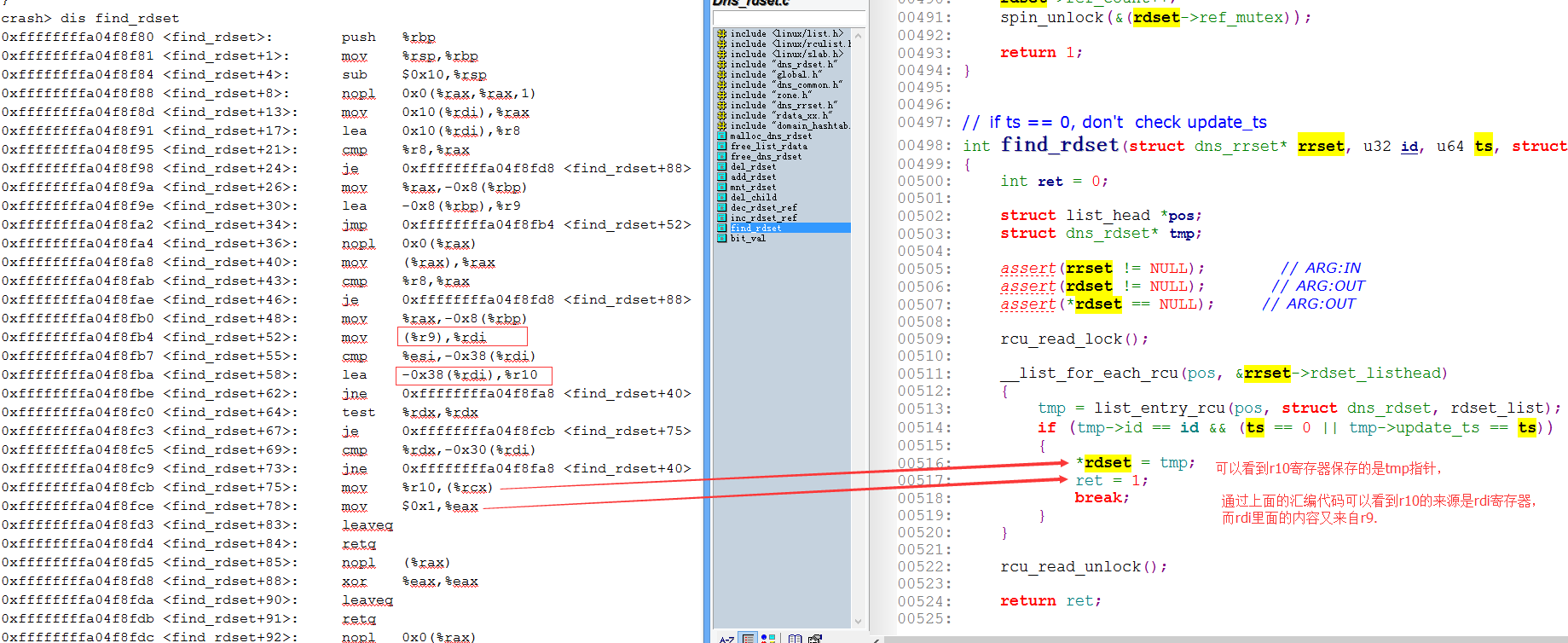Click the mov $0x1,%eax instruction line

pos(240,506)
